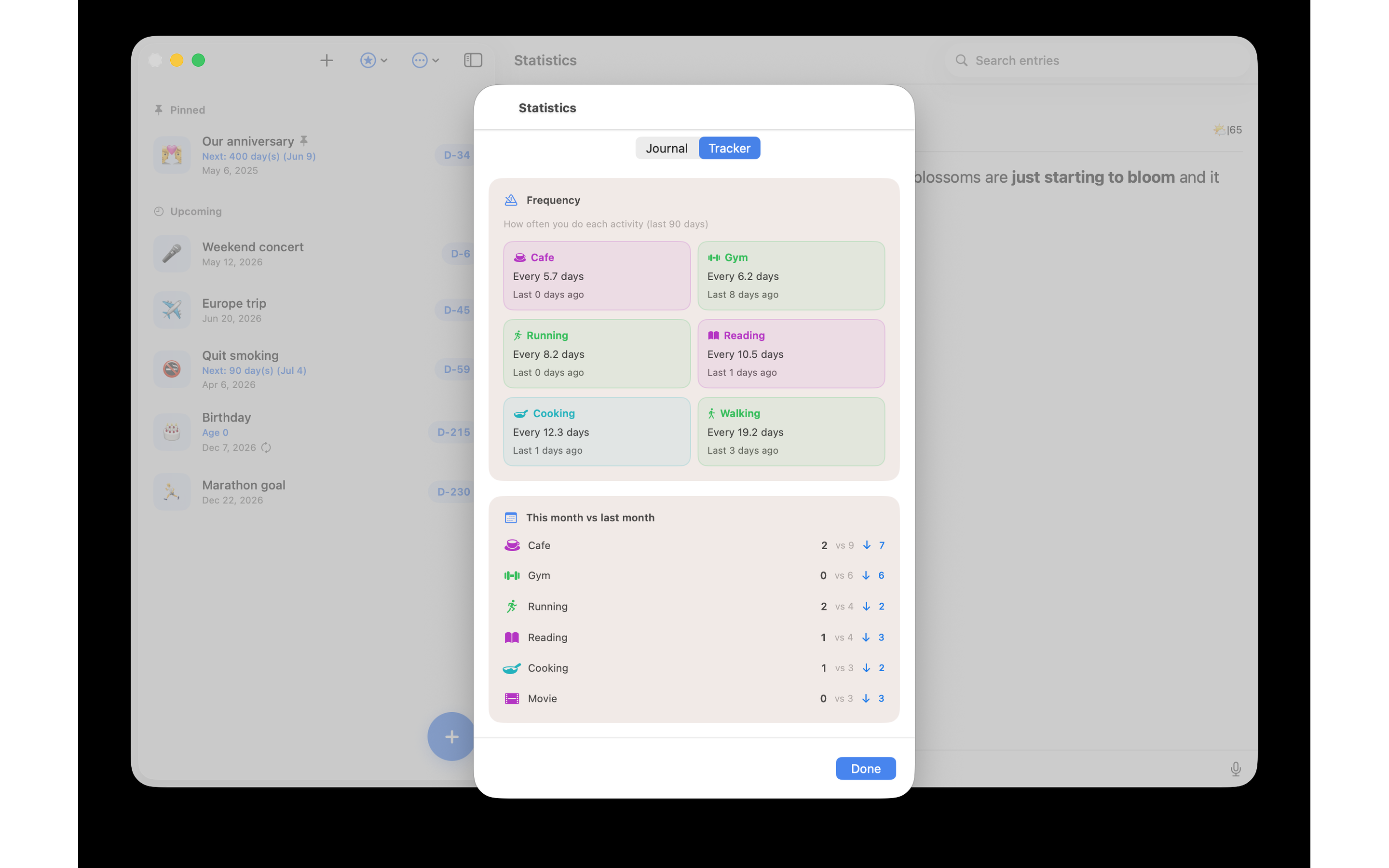Click the microphone emoji for Weekend concert
Image resolution: width=1389 pixels, height=868 pixels.
click(x=172, y=253)
